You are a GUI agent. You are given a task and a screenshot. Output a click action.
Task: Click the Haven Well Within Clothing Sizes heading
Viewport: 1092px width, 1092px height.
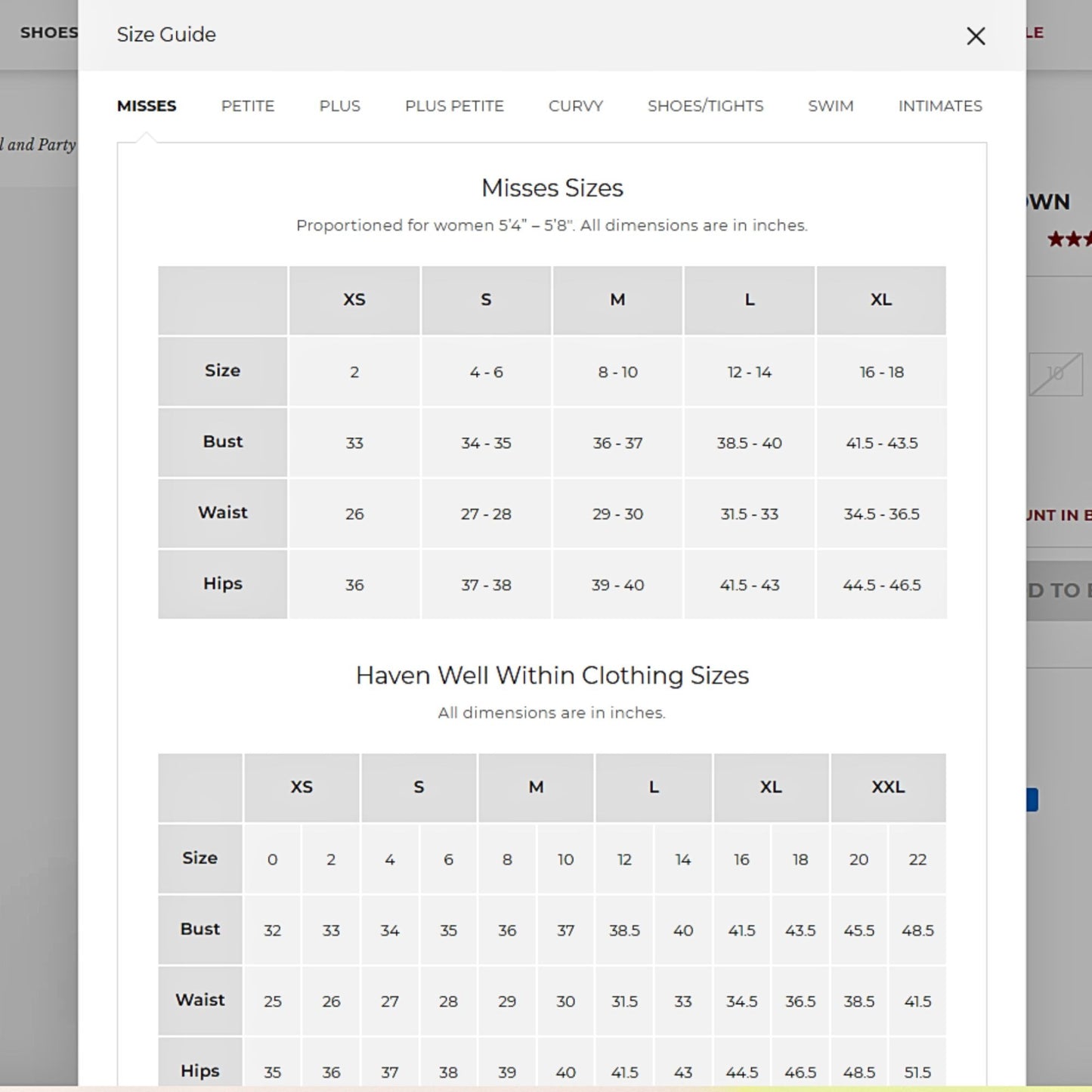[x=552, y=675]
